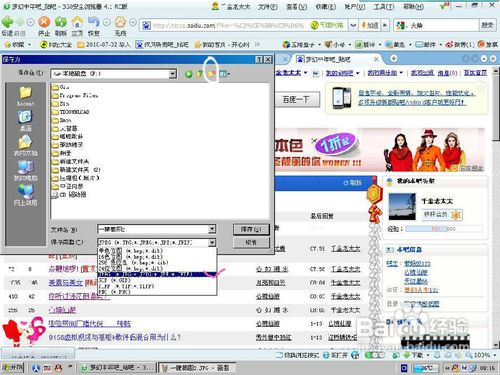Click the page vertical scrollbar

click(x=496, y=207)
